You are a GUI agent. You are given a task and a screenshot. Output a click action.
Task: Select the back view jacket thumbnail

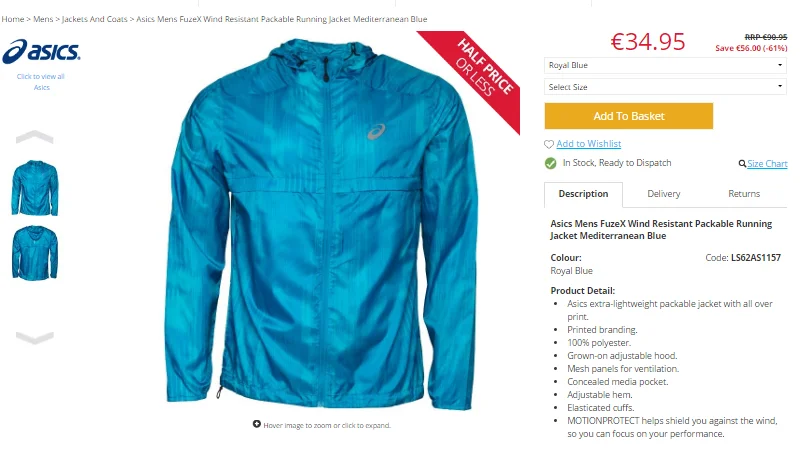pos(35,253)
